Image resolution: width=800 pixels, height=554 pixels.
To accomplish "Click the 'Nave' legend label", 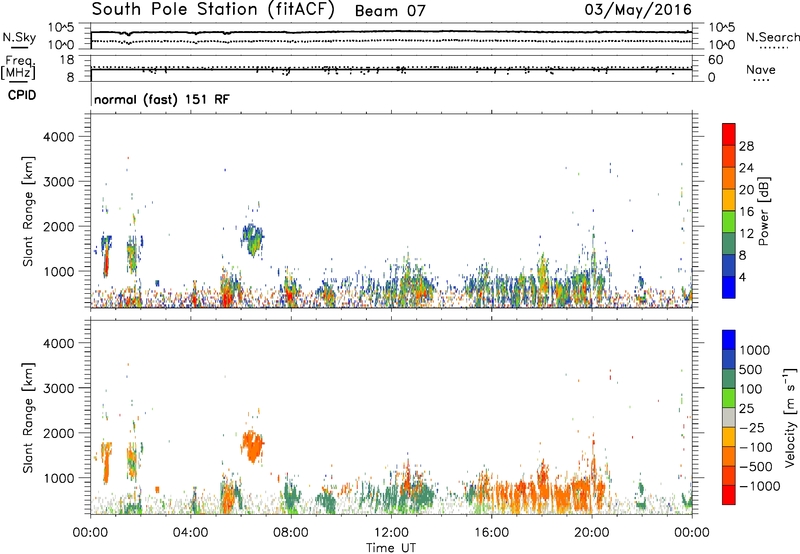I will (760, 70).
